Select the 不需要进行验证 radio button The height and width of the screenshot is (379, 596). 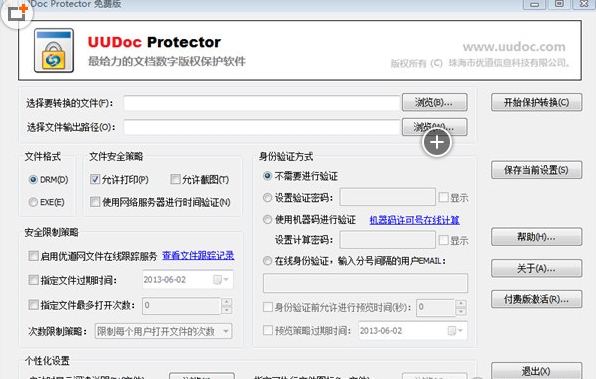[x=268, y=176]
